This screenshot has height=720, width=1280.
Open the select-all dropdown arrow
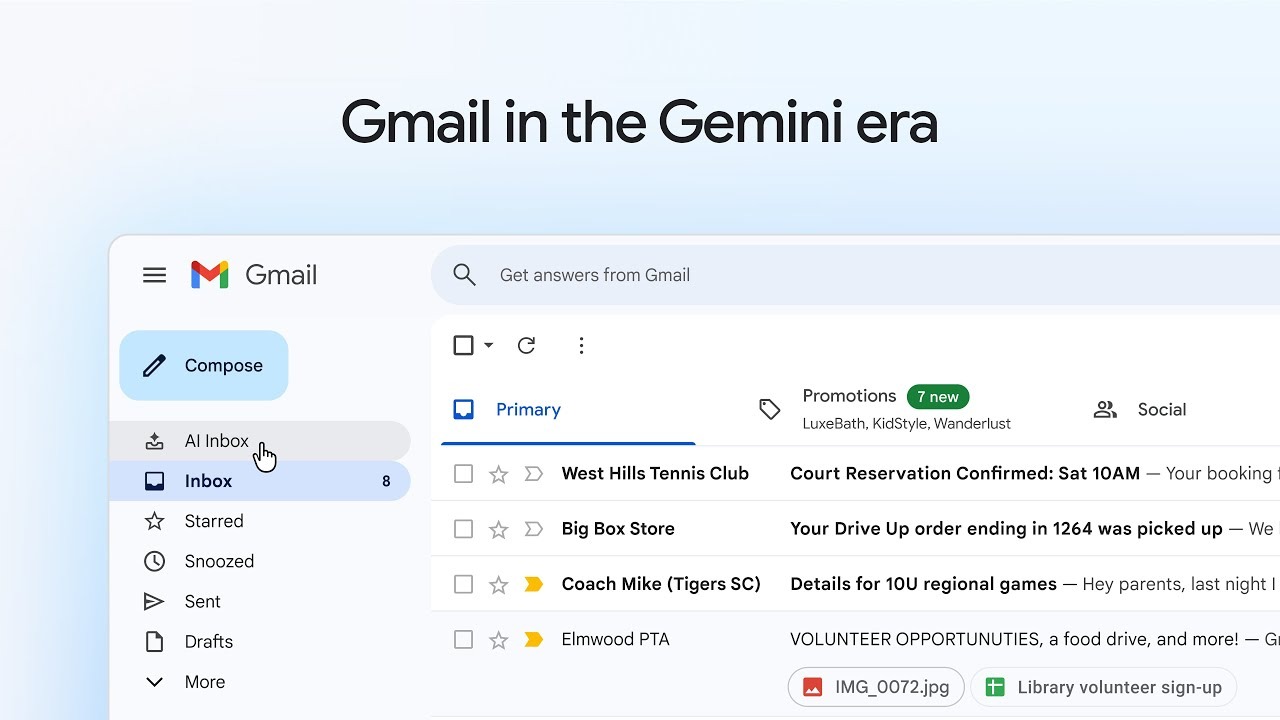point(489,345)
